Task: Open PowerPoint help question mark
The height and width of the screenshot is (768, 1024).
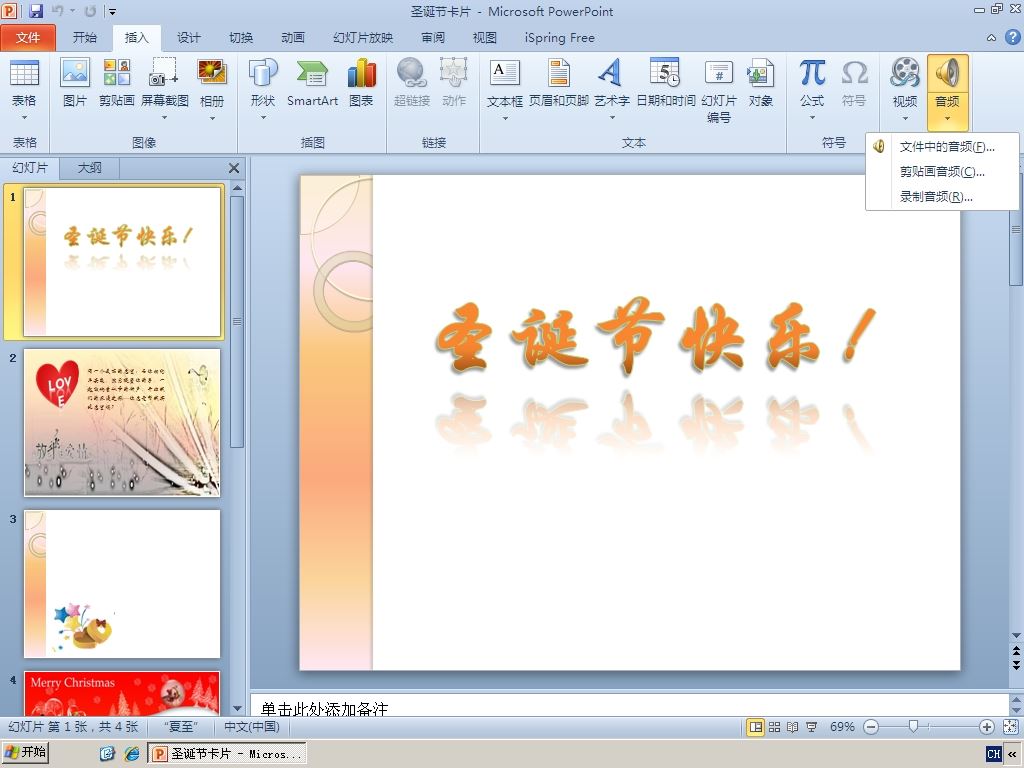Action: tap(1012, 37)
